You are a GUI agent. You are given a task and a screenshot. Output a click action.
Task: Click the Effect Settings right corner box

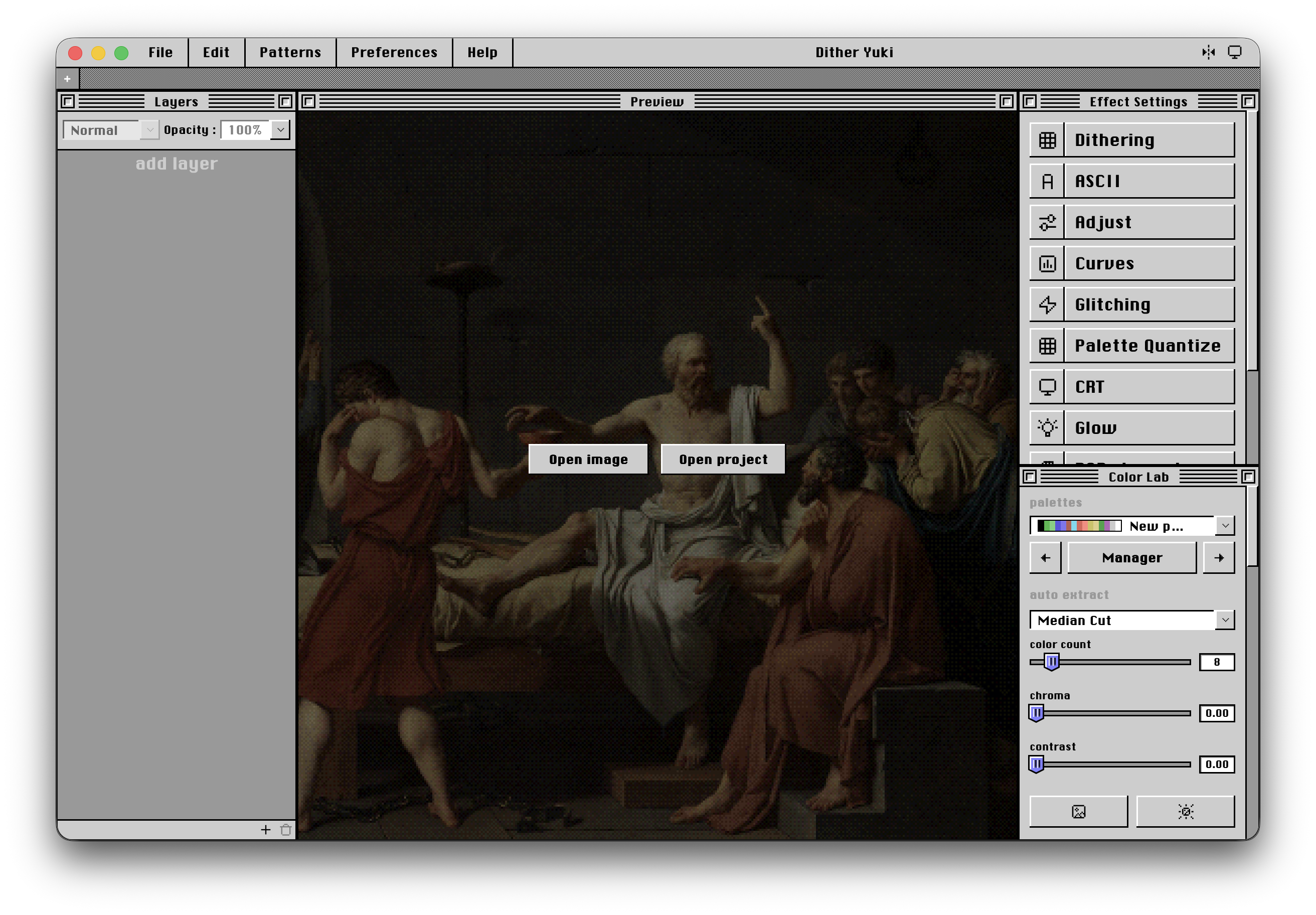point(1248,101)
